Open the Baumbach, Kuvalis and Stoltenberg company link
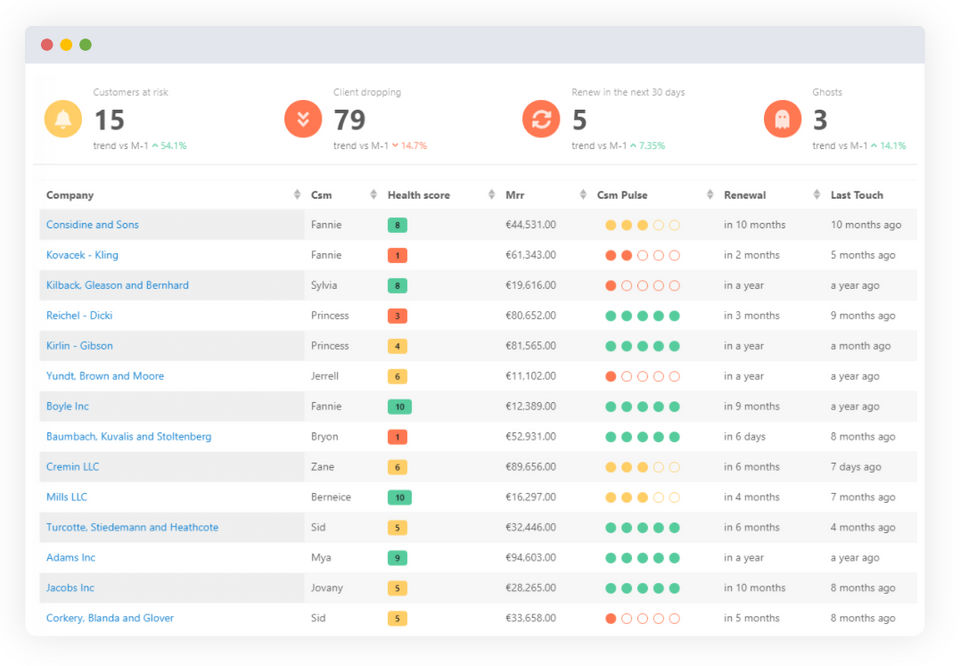960x666 pixels. point(128,437)
